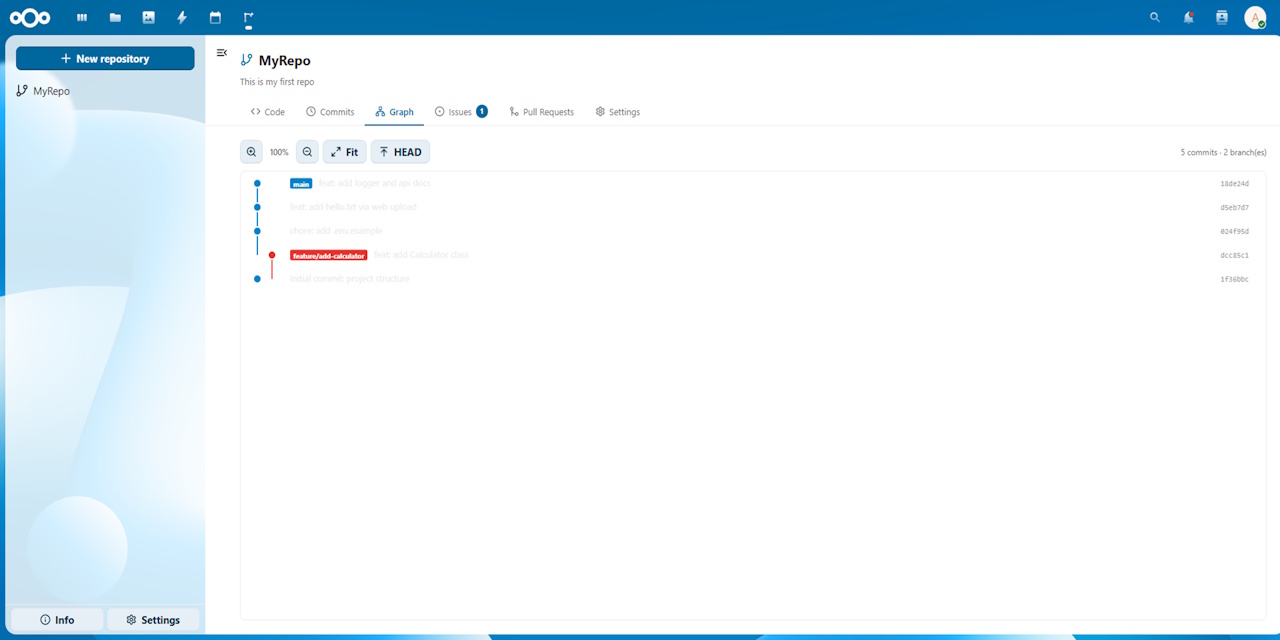The height and width of the screenshot is (640, 1280).
Task: Click the zoom out magnifier button
Action: click(x=307, y=152)
